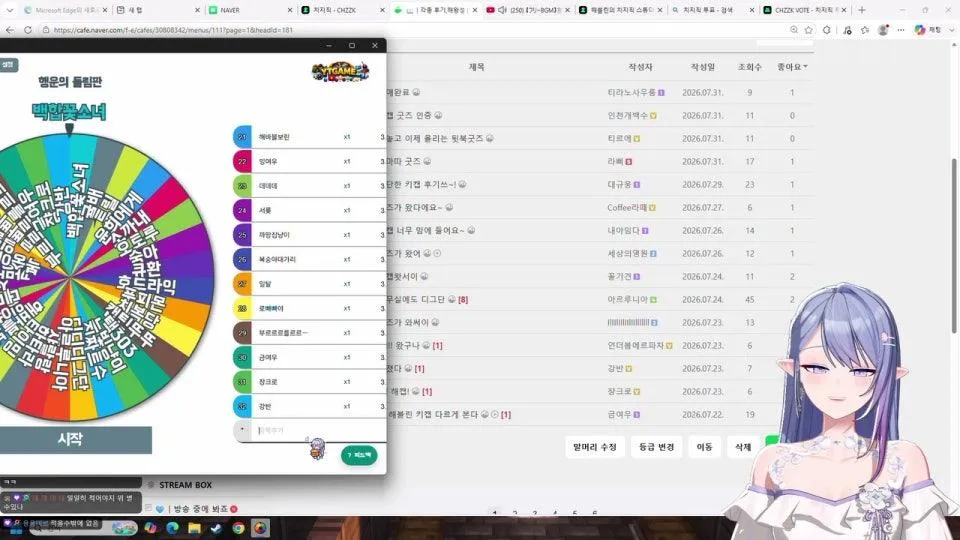Reload the page with the refresh icon
The width and height of the screenshot is (960, 540).
(28, 30)
